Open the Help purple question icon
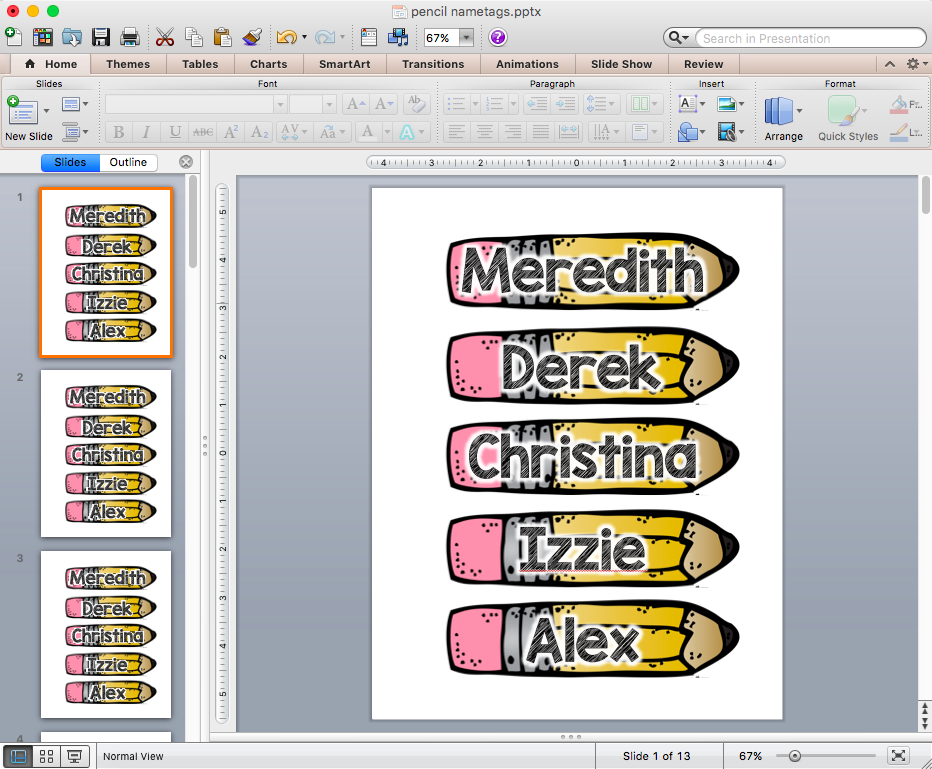This screenshot has height=769, width=932. 498,37
